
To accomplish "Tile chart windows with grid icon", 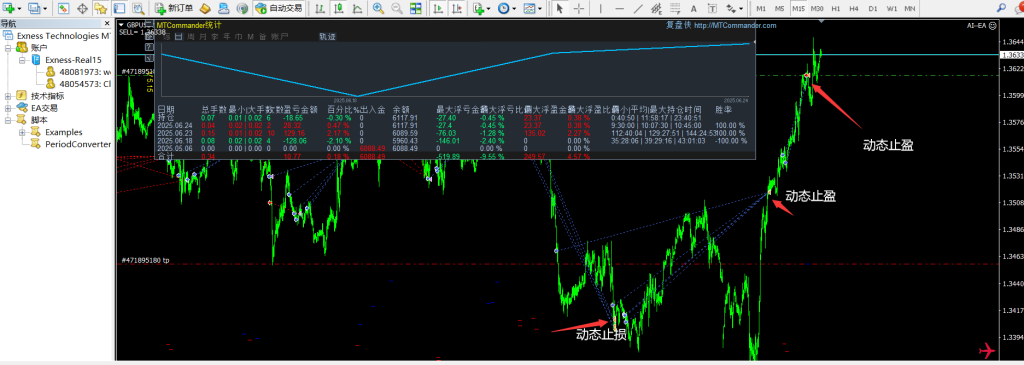I will pyautogui.click(x=415, y=8).
